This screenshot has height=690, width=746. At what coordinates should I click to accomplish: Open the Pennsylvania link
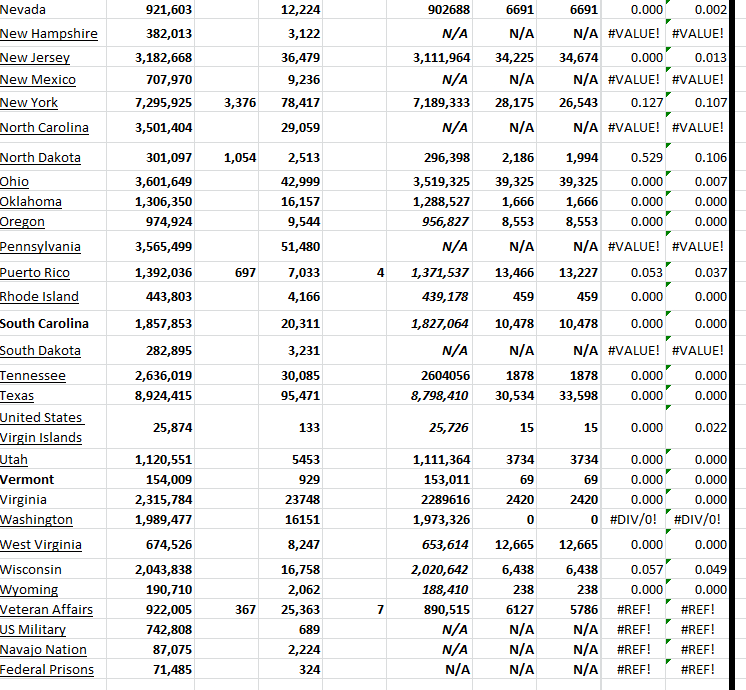pos(40,246)
